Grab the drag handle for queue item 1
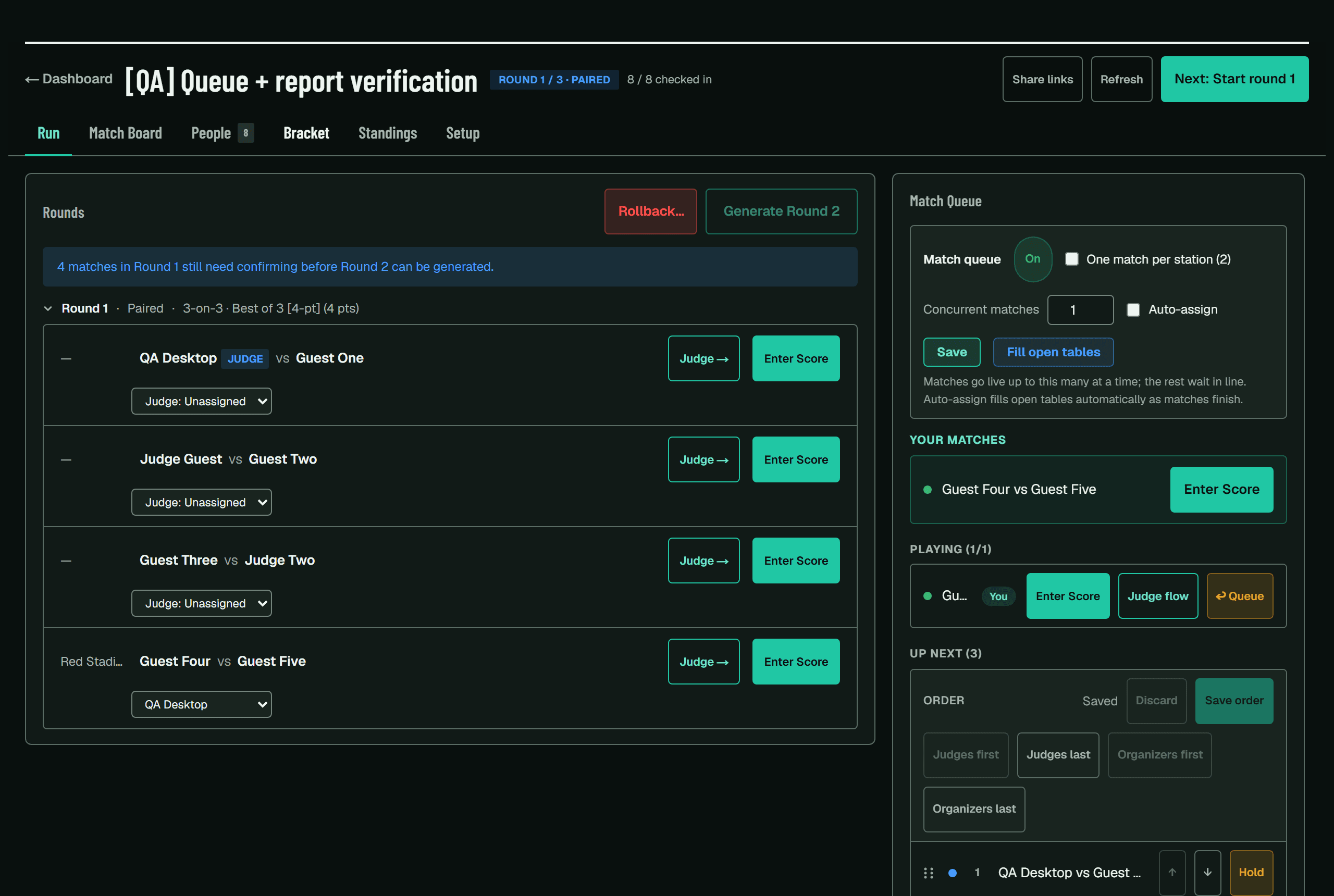 pyautogui.click(x=929, y=873)
